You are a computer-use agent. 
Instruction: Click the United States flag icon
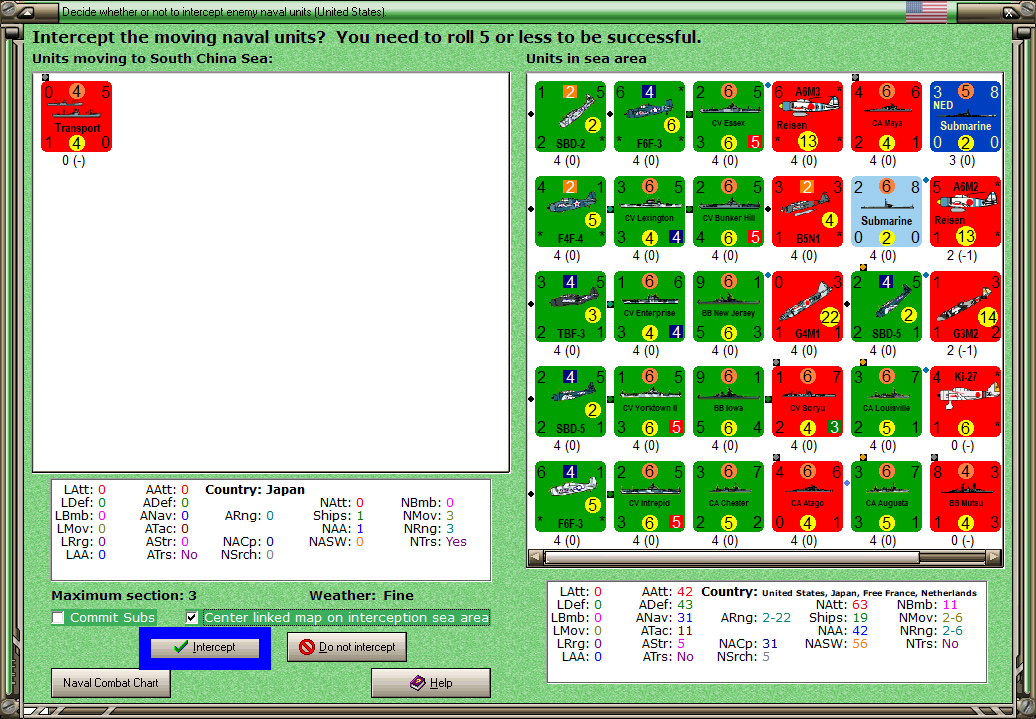926,11
